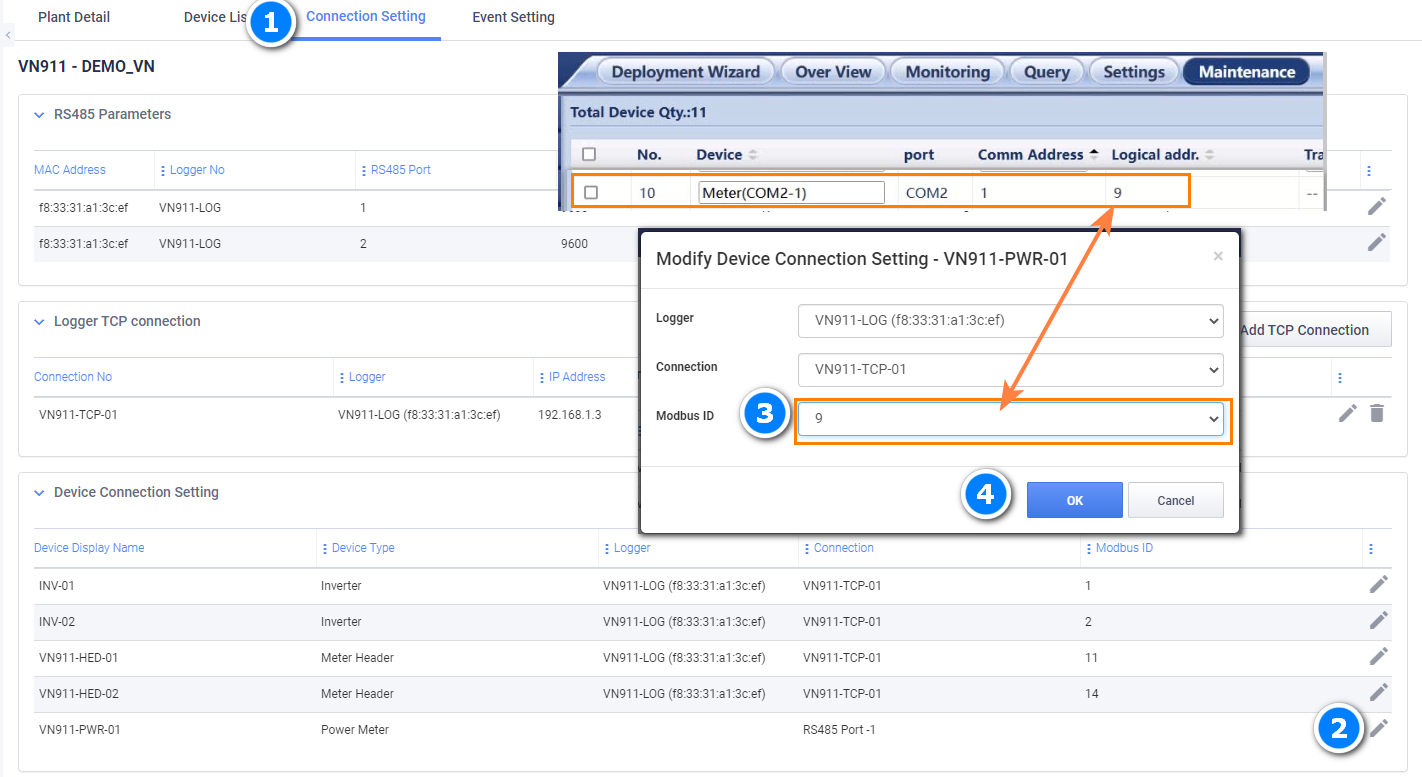This screenshot has height=777, width=1422.
Task: Collapse the RS485 Parameters section
Action: coord(39,114)
